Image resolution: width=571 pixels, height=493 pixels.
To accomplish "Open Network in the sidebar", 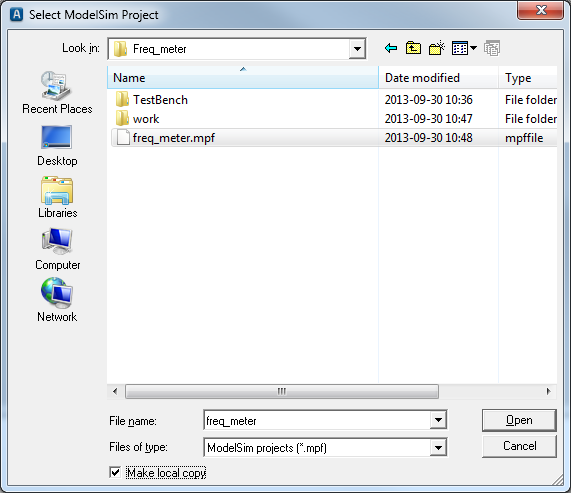I will 57,300.
